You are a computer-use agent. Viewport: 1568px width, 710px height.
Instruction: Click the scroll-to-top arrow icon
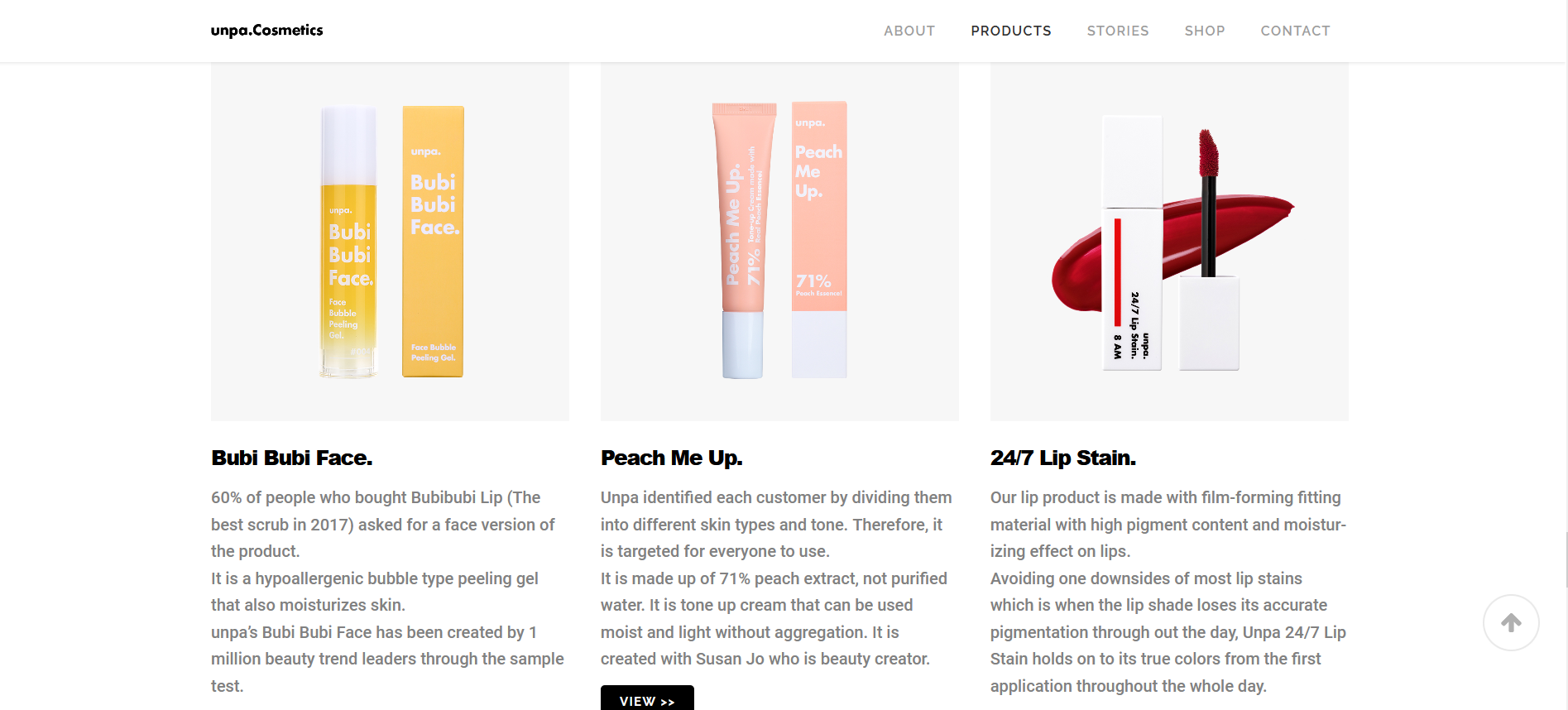click(x=1511, y=622)
